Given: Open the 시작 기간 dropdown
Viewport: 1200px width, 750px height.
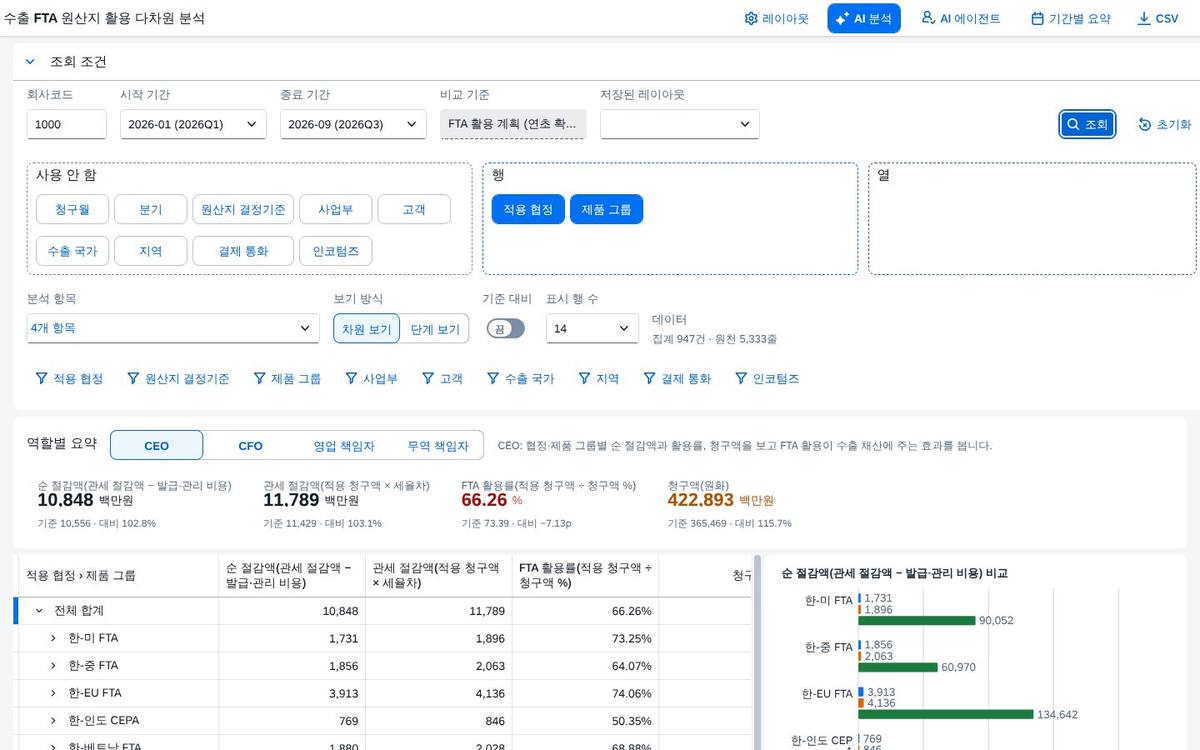Looking at the screenshot, I should 193,124.
